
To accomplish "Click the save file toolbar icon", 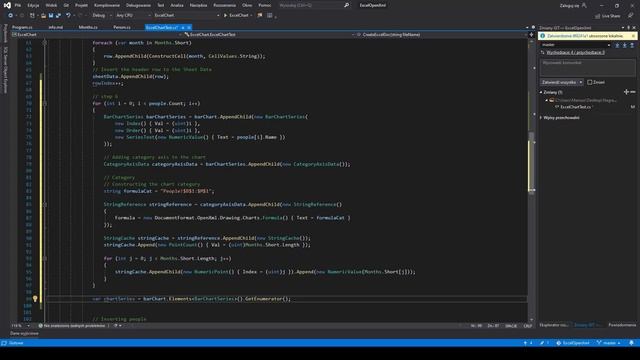I will click(51, 16).
